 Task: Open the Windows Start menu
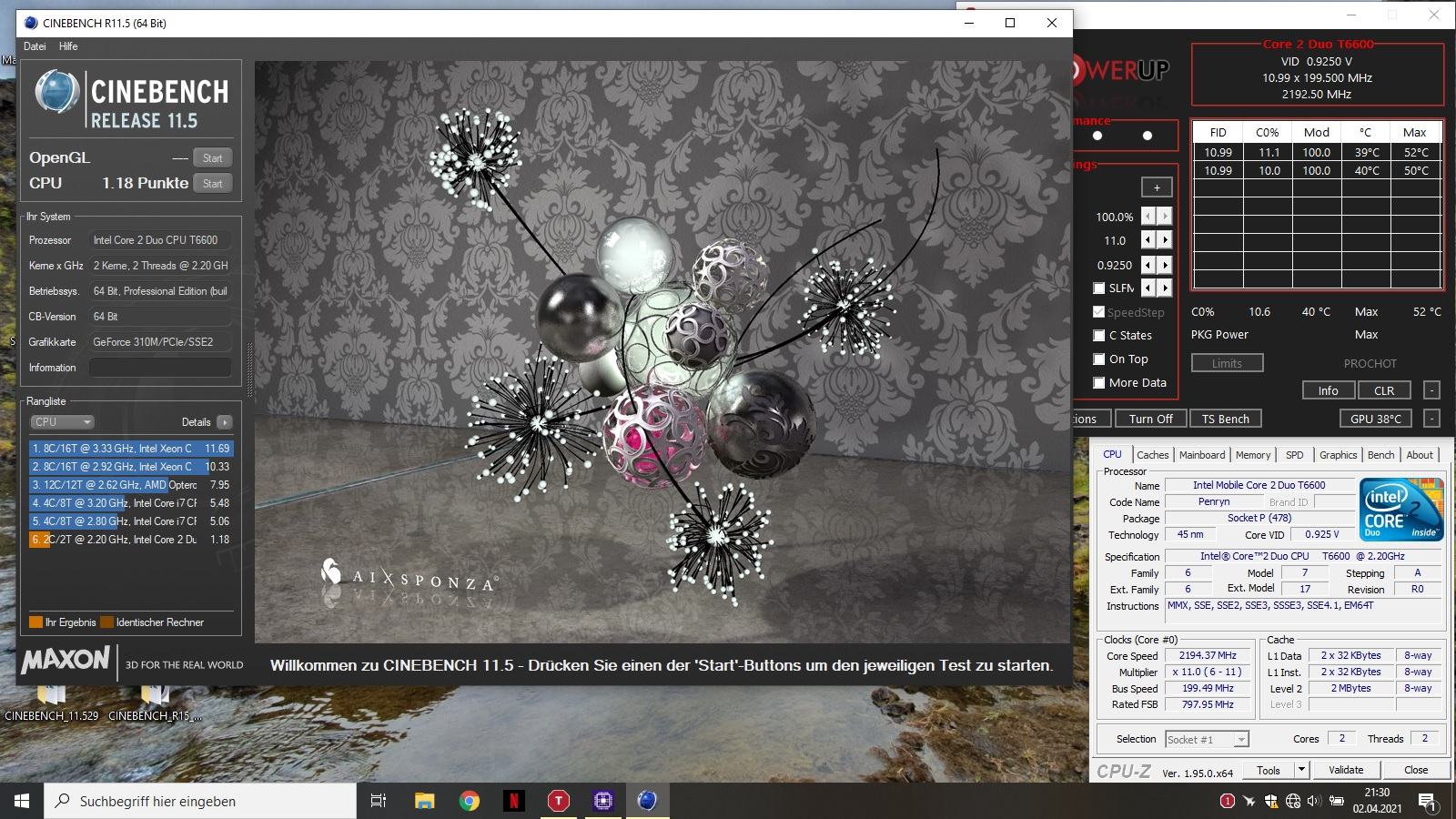click(x=22, y=801)
